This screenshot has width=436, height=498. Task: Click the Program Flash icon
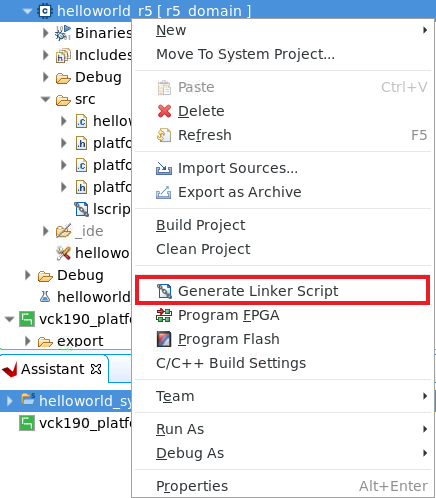pos(164,339)
